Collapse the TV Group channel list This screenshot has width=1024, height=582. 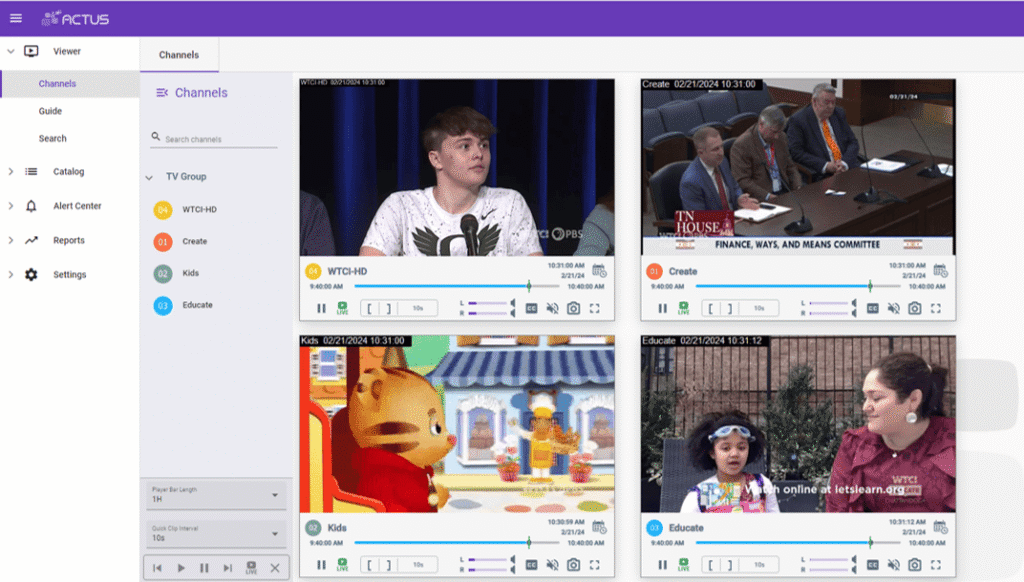(149, 177)
